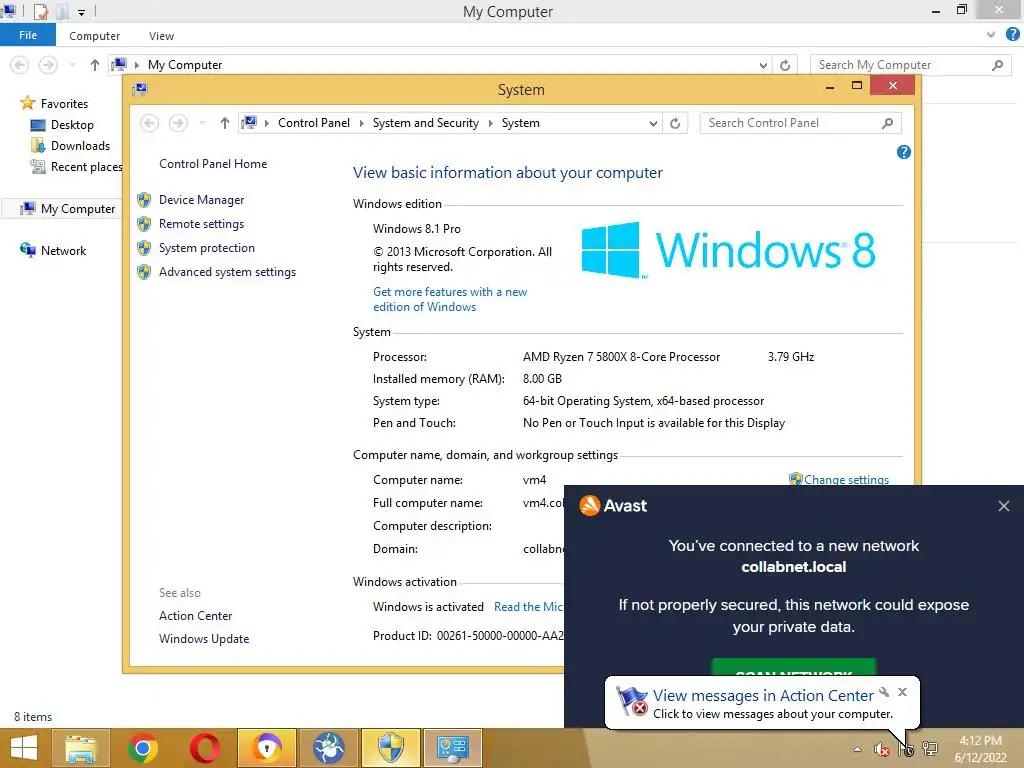Viewport: 1024px width, 768px height.
Task: Go to Control Panel Home
Action: click(x=213, y=164)
